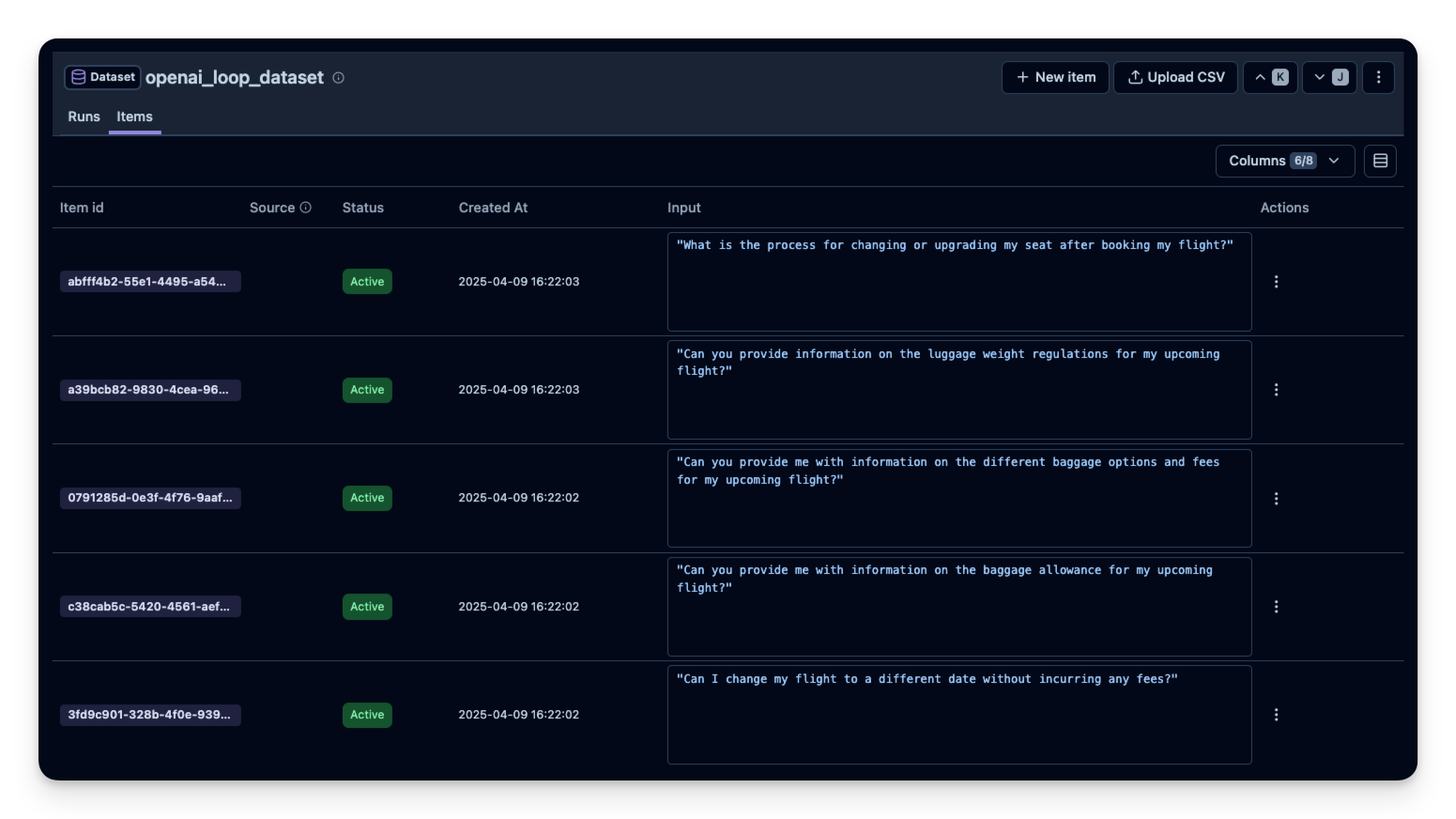Click the down-chevron J navigation button
1456x819 pixels.
click(x=1329, y=77)
